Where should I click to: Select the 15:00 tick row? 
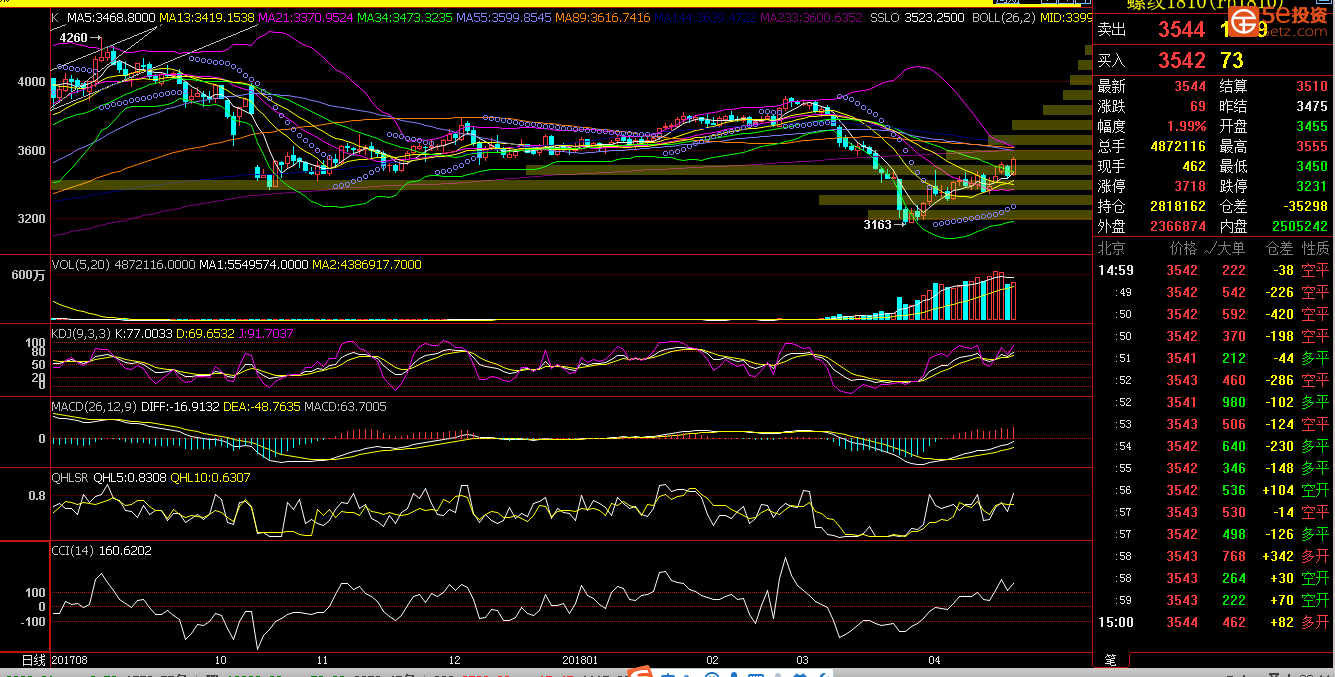(1214, 622)
